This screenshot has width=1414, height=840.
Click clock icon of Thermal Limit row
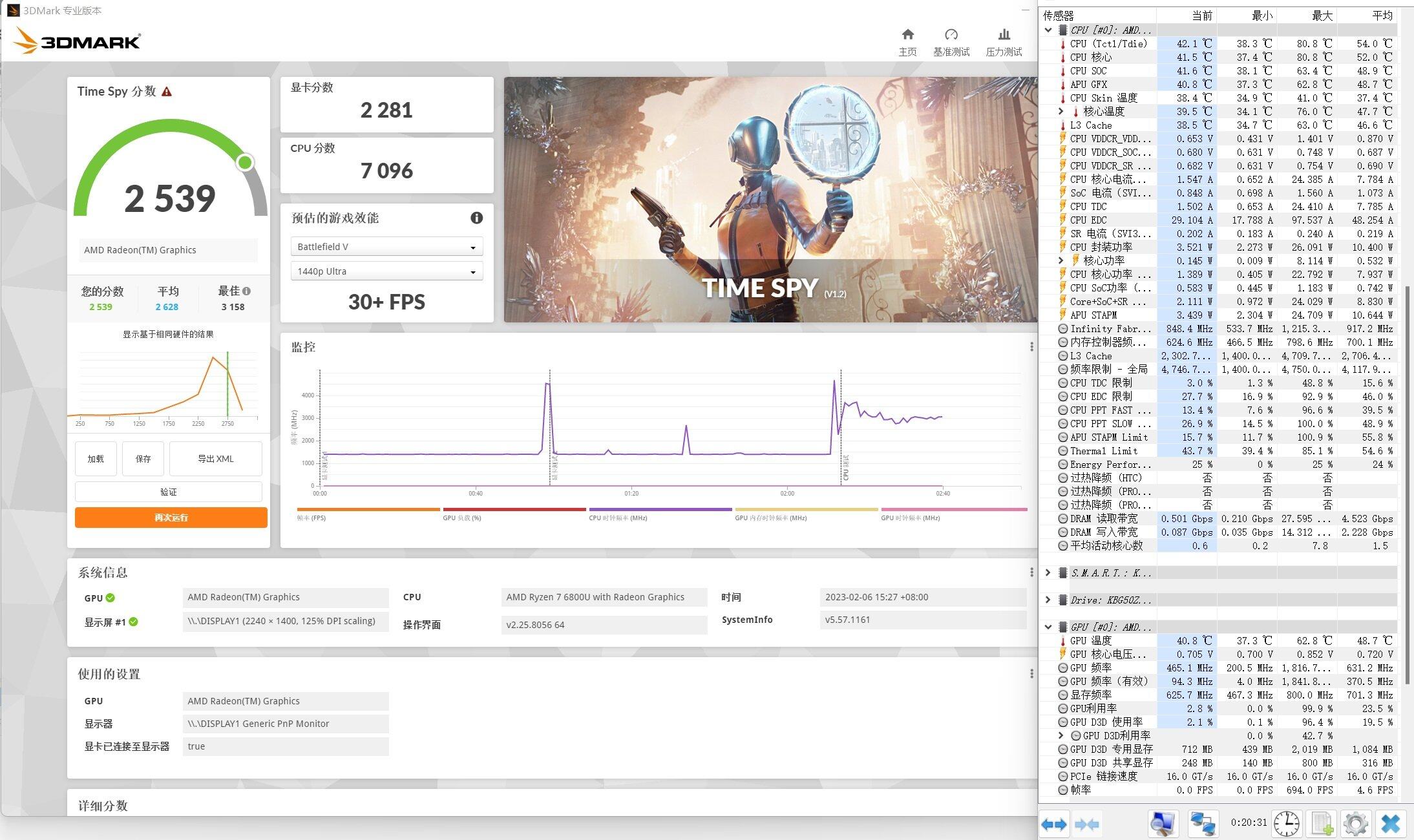coord(1062,450)
